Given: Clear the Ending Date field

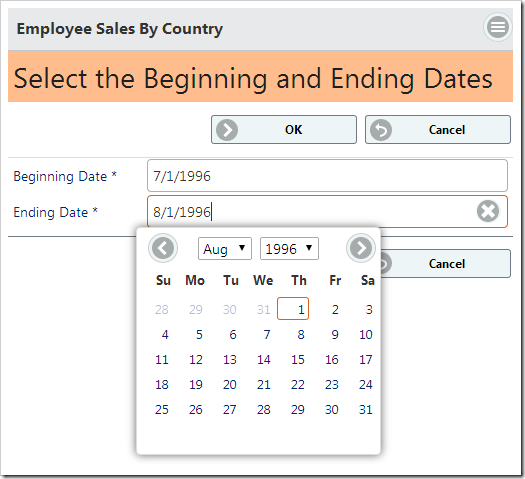Looking at the screenshot, I should point(488,211).
